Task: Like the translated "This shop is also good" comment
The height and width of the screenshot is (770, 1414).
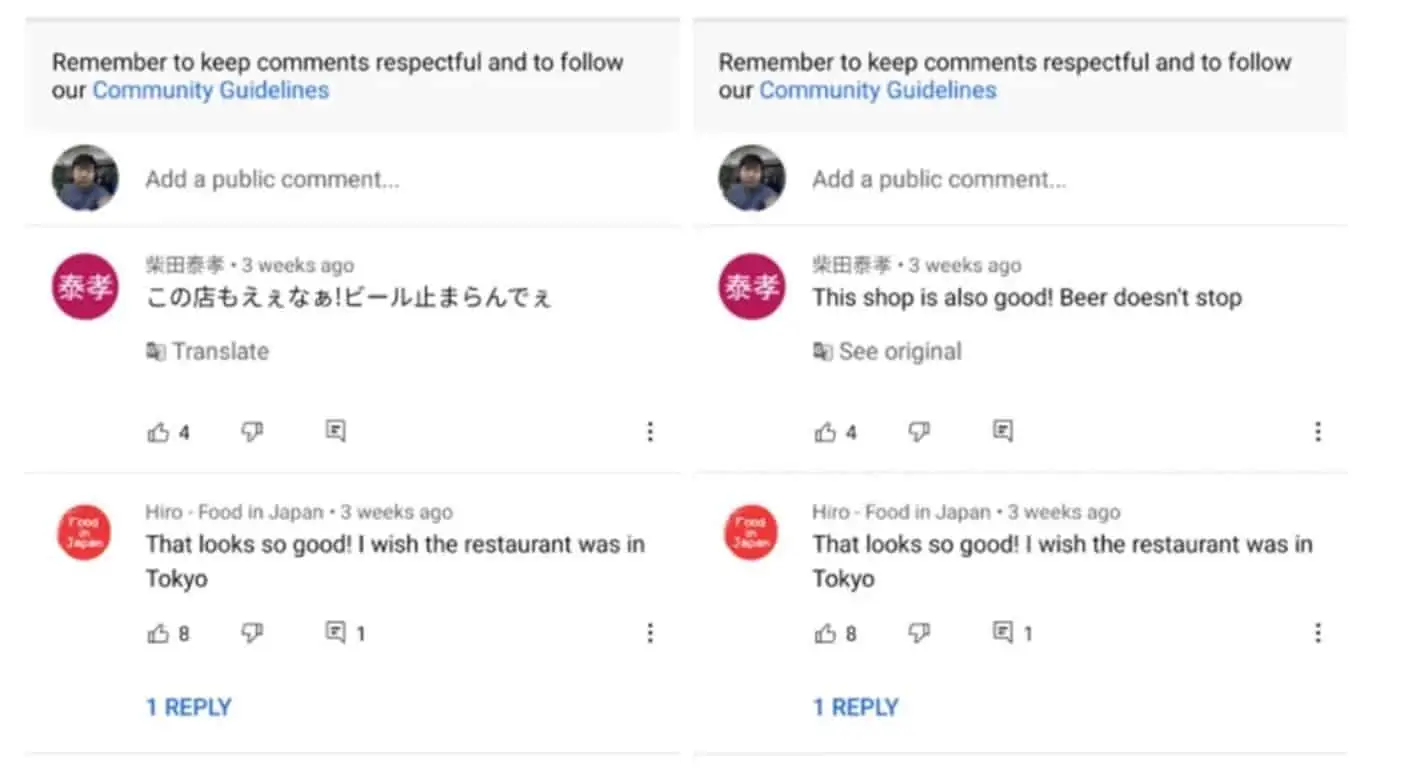Action: (x=825, y=432)
